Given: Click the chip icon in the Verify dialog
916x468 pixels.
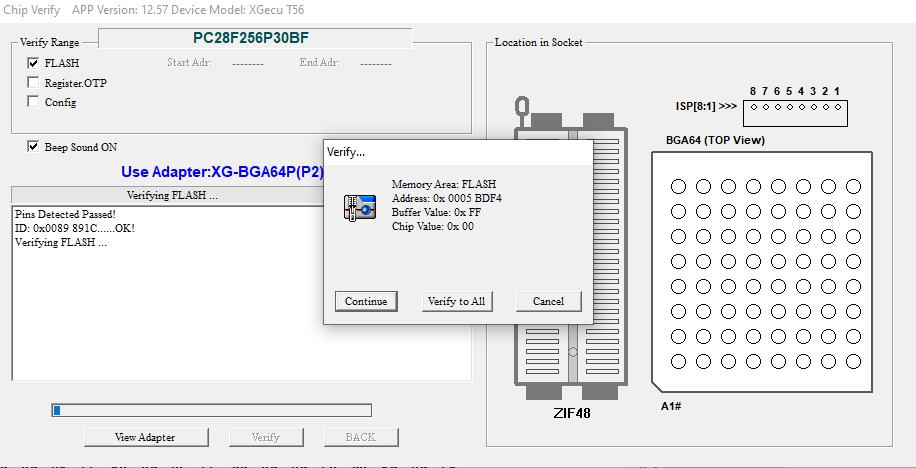Looking at the screenshot, I should tap(359, 207).
